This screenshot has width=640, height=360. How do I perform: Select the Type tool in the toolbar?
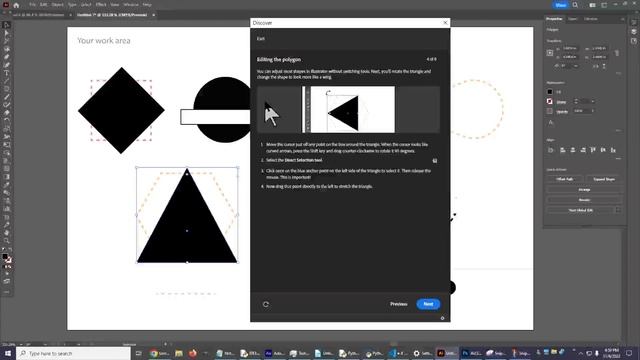click(x=6, y=73)
